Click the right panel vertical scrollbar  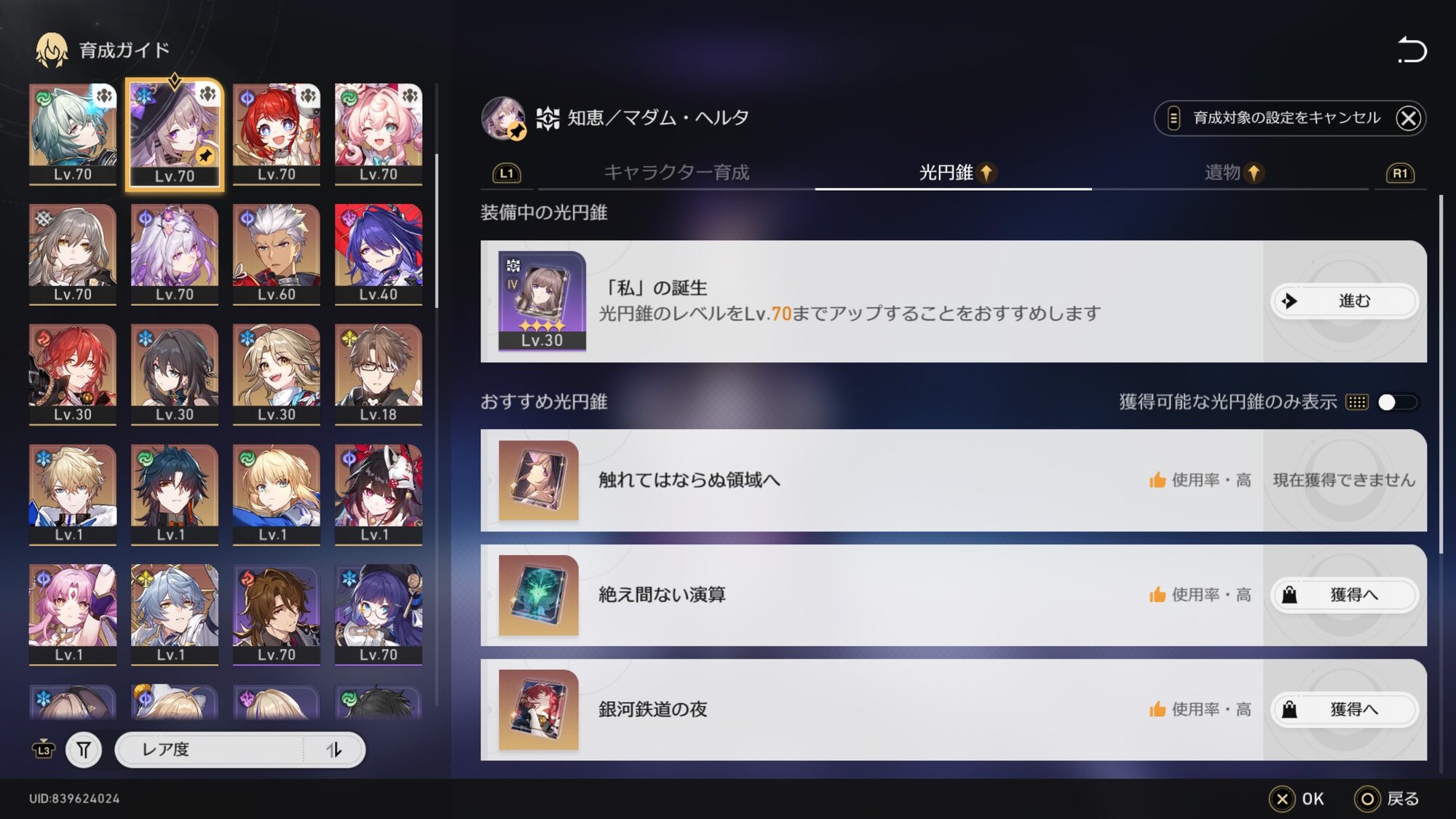1441,374
